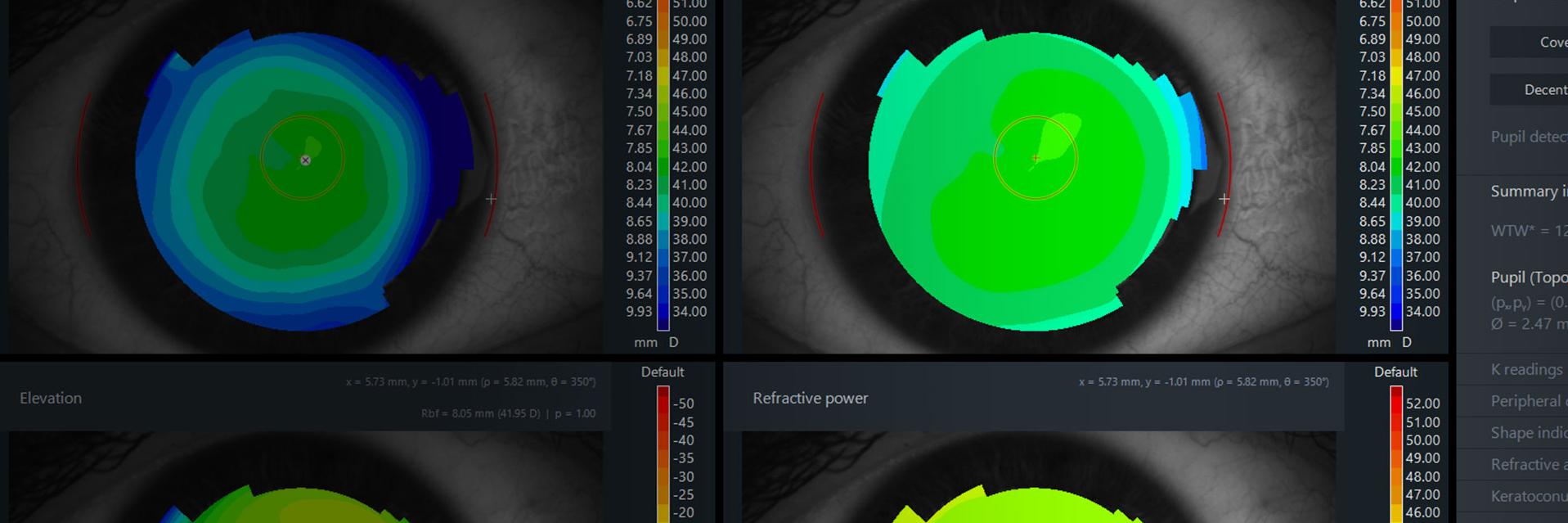Click the -50 value on the Elevation scale
The image size is (1568, 523).
[683, 404]
